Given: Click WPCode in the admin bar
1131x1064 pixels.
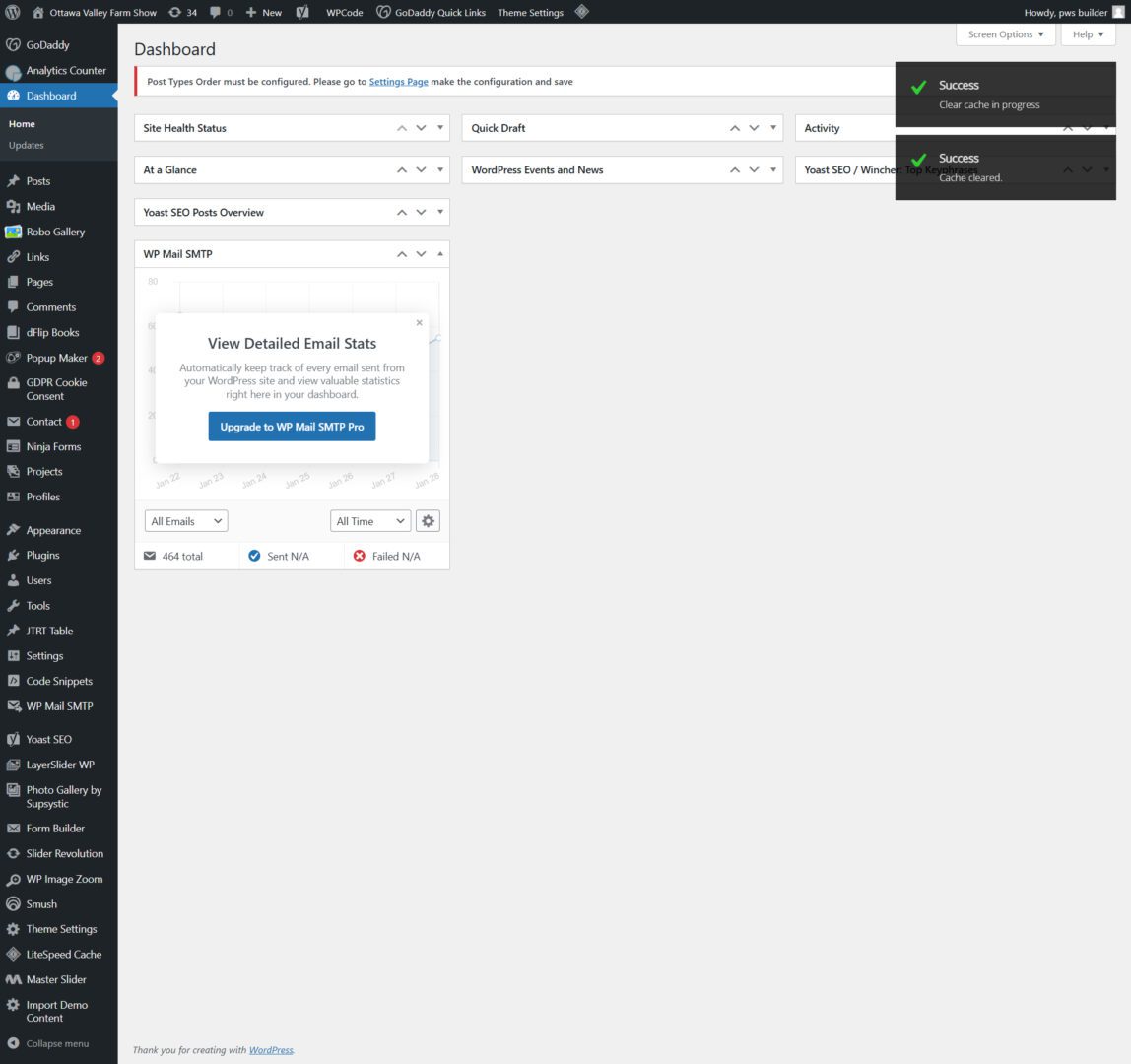Looking at the screenshot, I should tap(344, 12).
